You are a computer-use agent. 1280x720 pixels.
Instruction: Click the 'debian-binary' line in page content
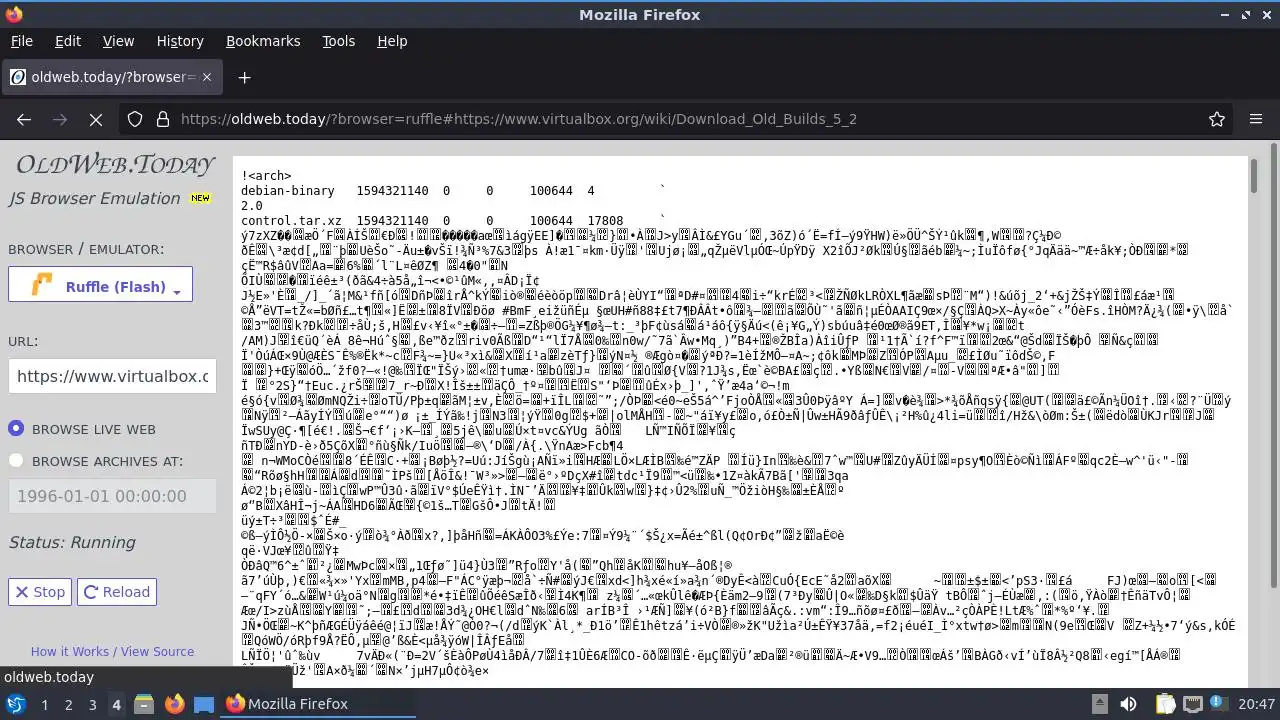coord(289,191)
